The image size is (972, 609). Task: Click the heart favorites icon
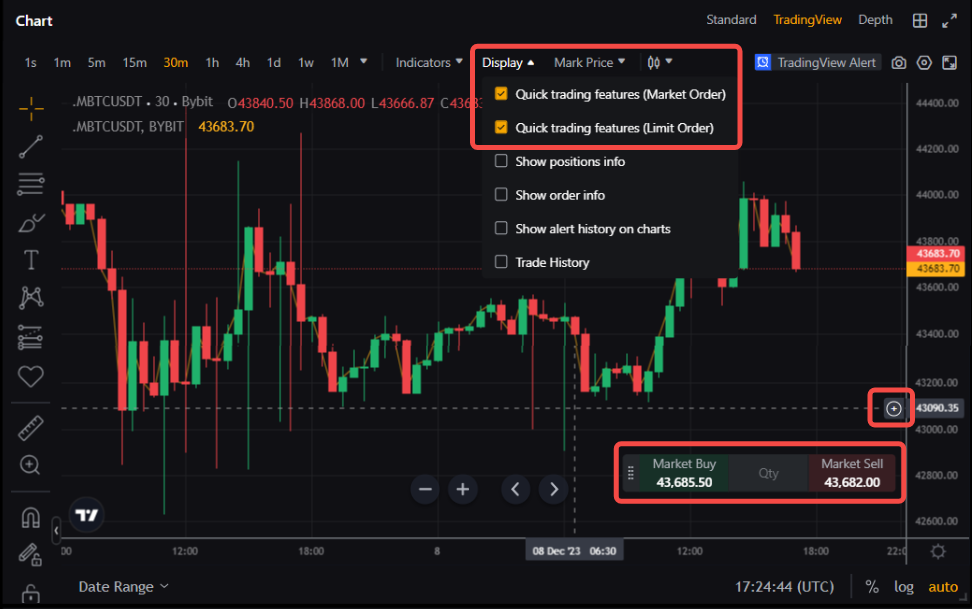point(31,376)
